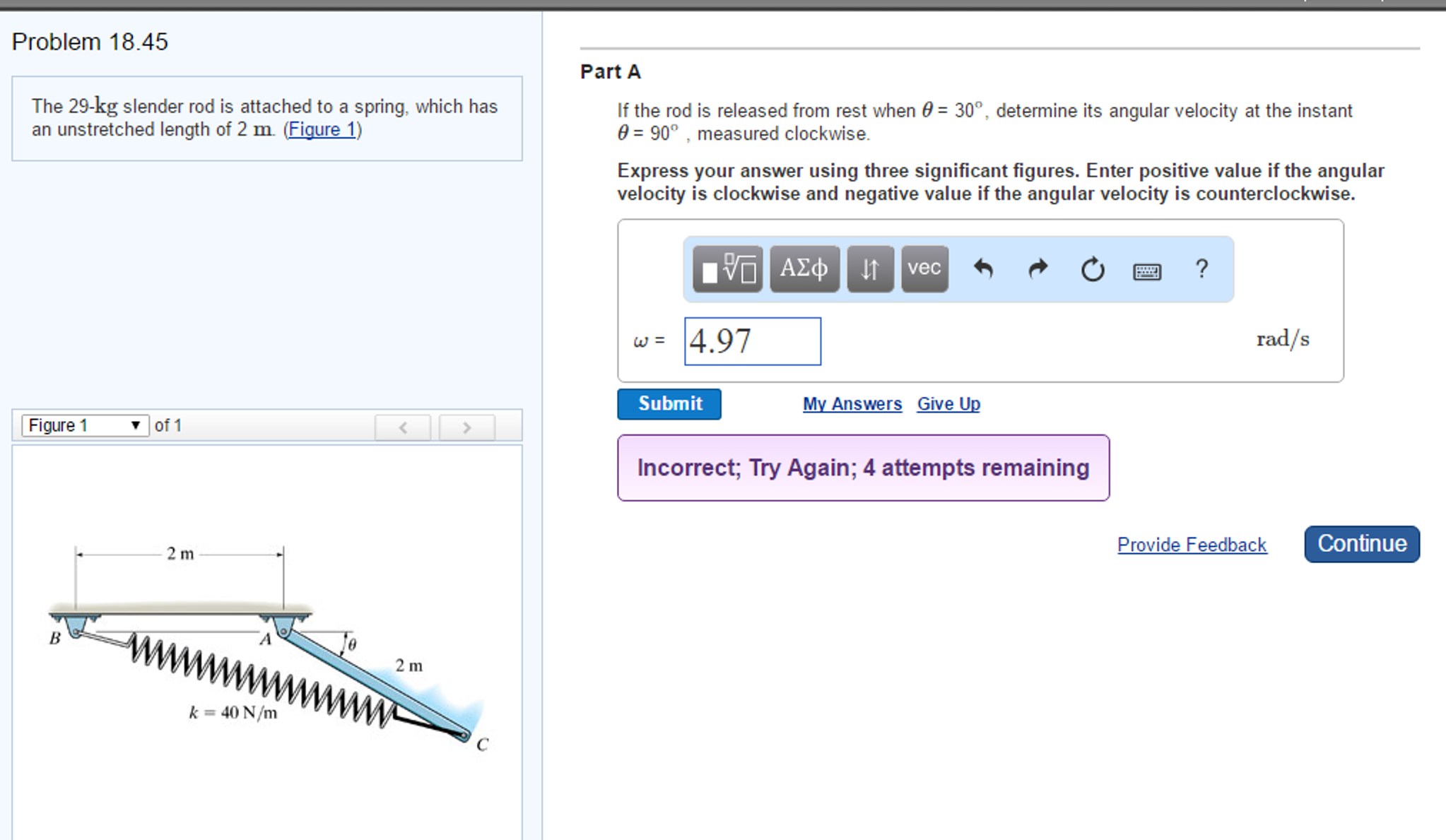
Task: Click the ω answer input field
Action: point(752,341)
